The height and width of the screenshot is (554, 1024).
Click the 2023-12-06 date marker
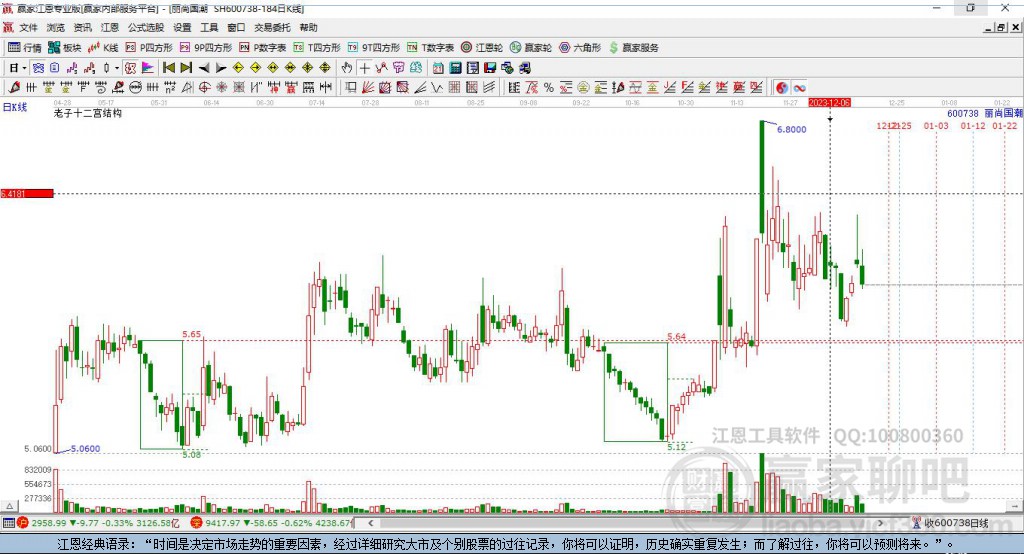829,103
